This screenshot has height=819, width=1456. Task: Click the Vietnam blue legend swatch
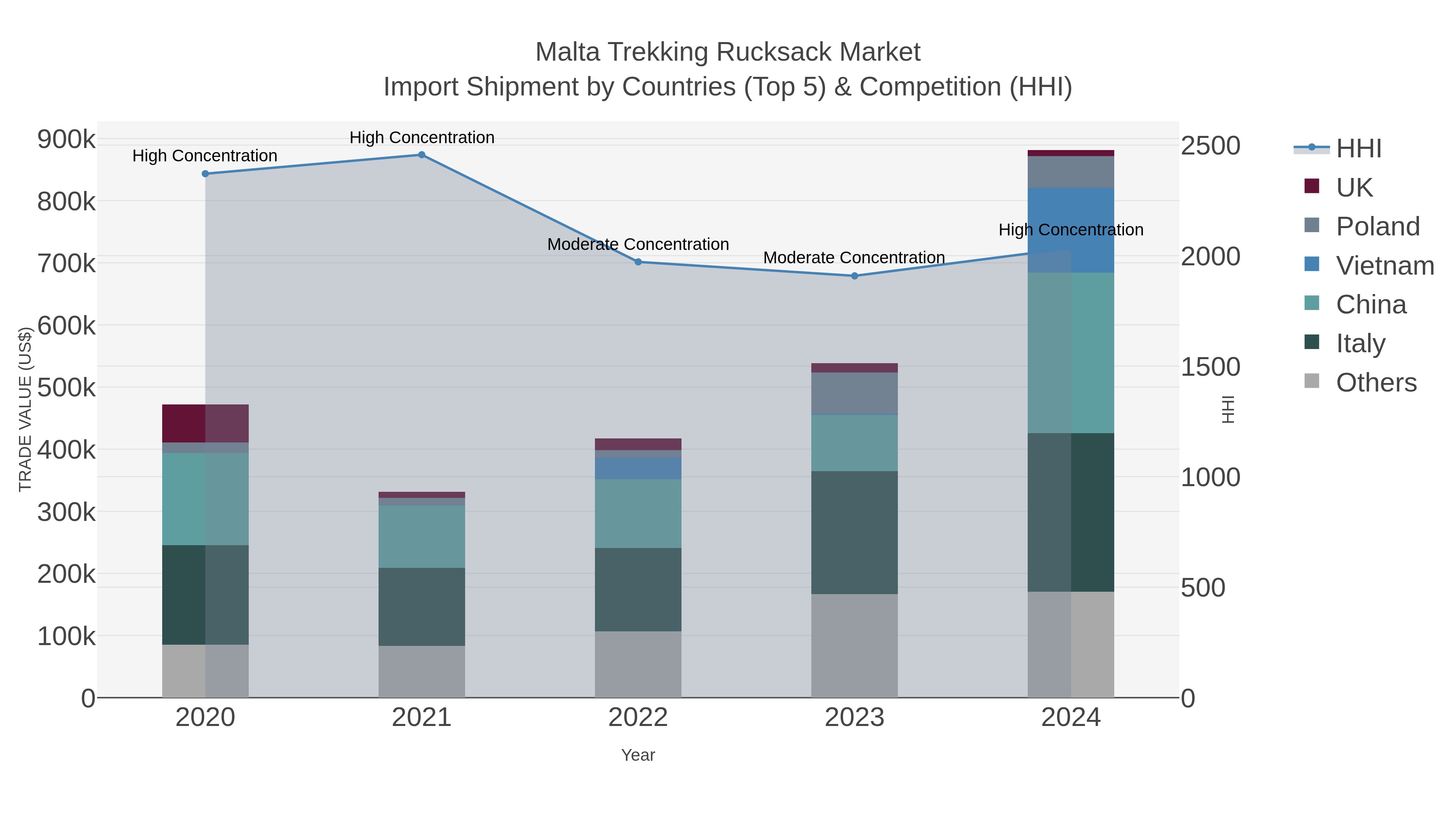pyautogui.click(x=1312, y=264)
